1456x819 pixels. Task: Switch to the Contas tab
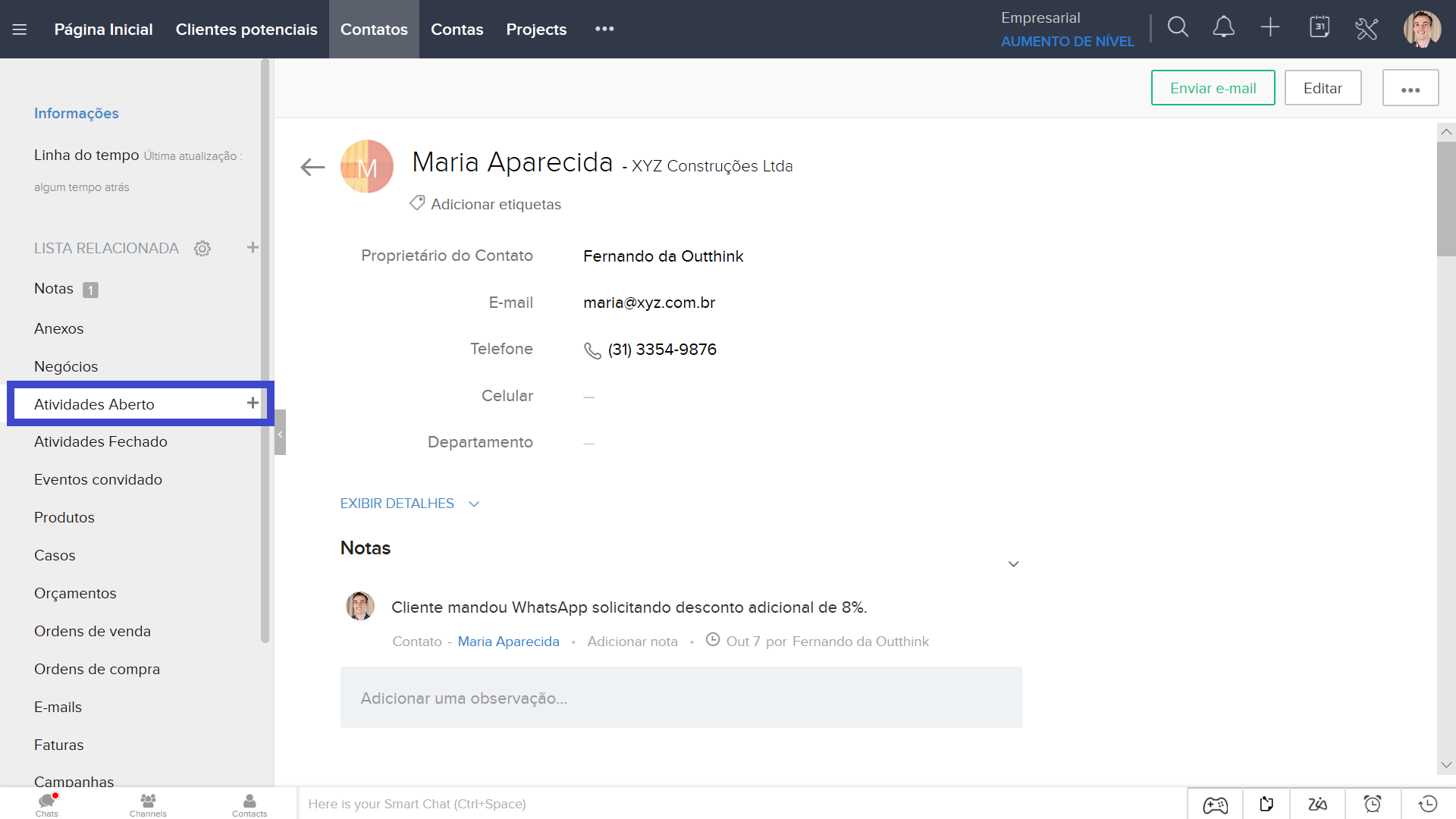click(x=457, y=30)
